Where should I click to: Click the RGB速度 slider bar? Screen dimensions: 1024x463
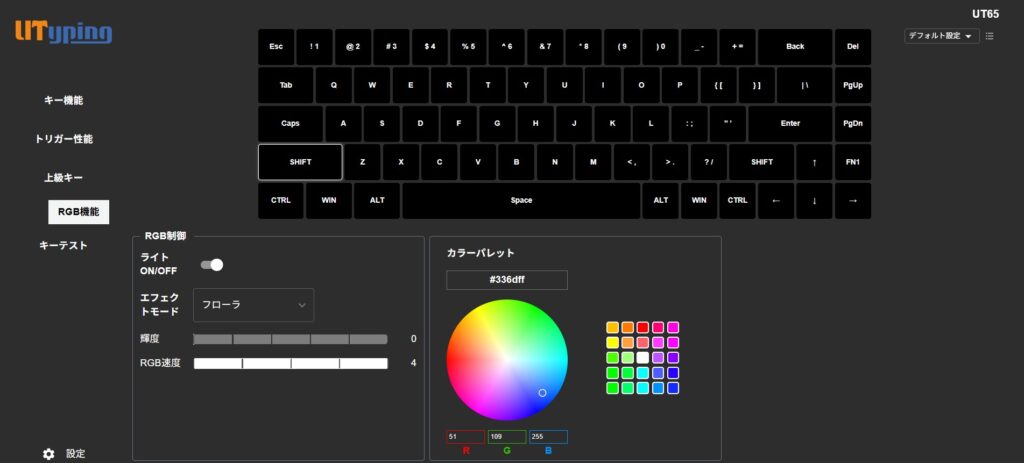[290, 363]
